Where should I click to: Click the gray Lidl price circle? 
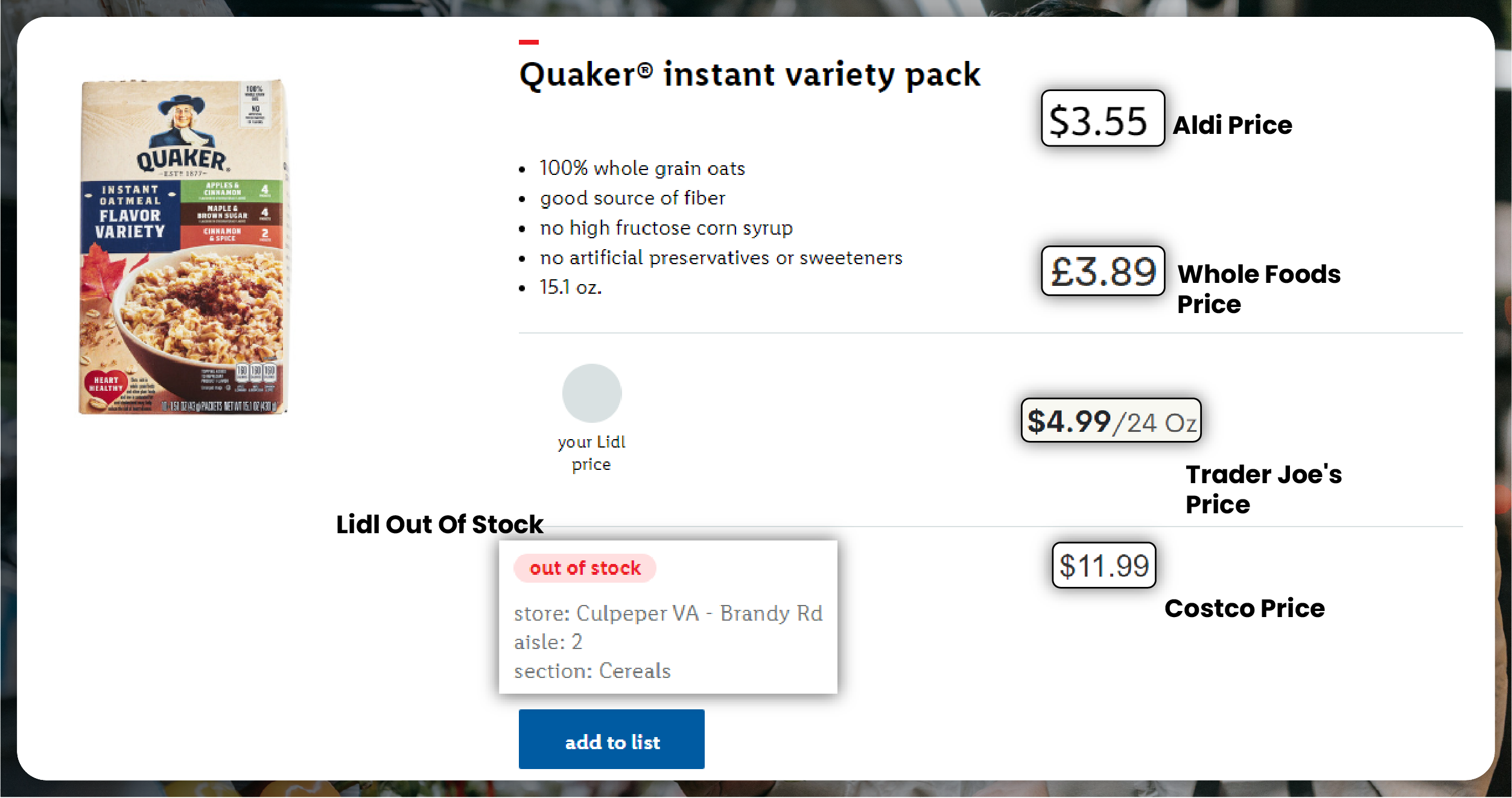(x=591, y=393)
